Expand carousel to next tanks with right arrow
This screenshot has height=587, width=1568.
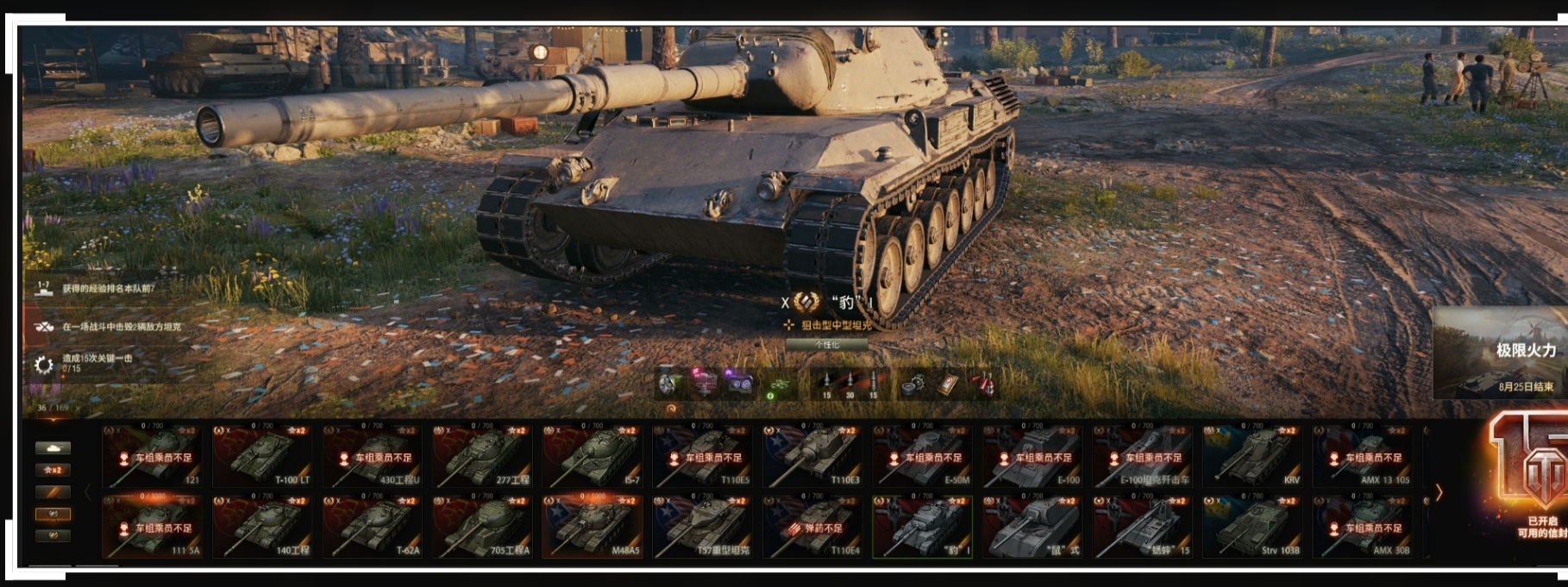pyautogui.click(x=1439, y=492)
